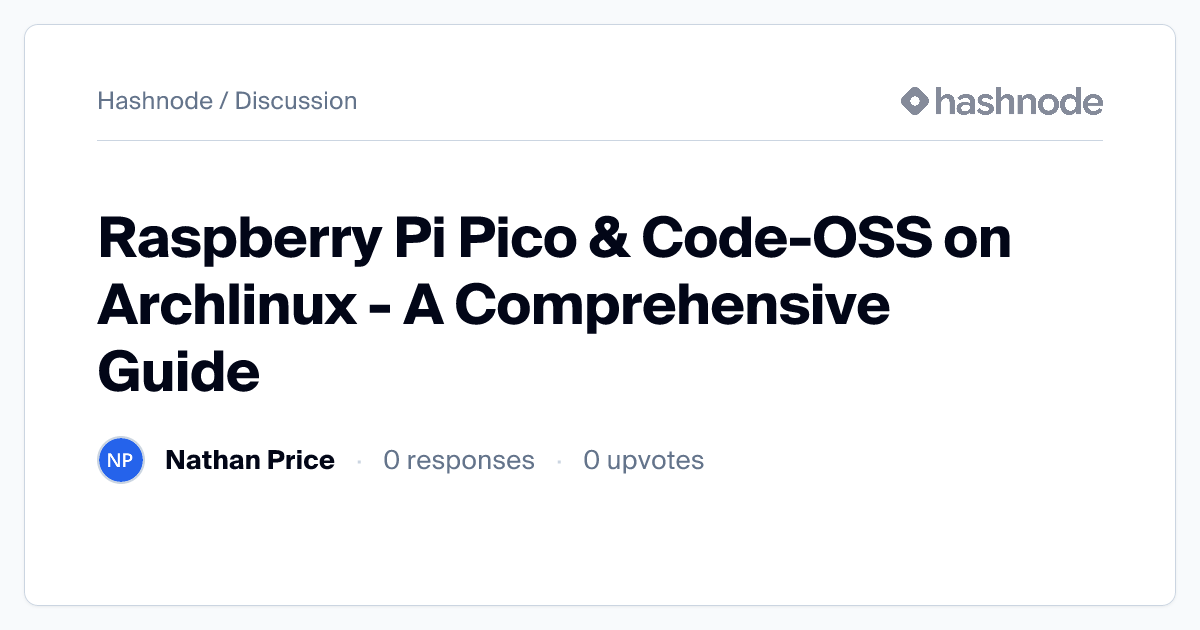Click the word Guide in the title
Image resolution: width=1200 pixels, height=630 pixels.
coord(179,372)
